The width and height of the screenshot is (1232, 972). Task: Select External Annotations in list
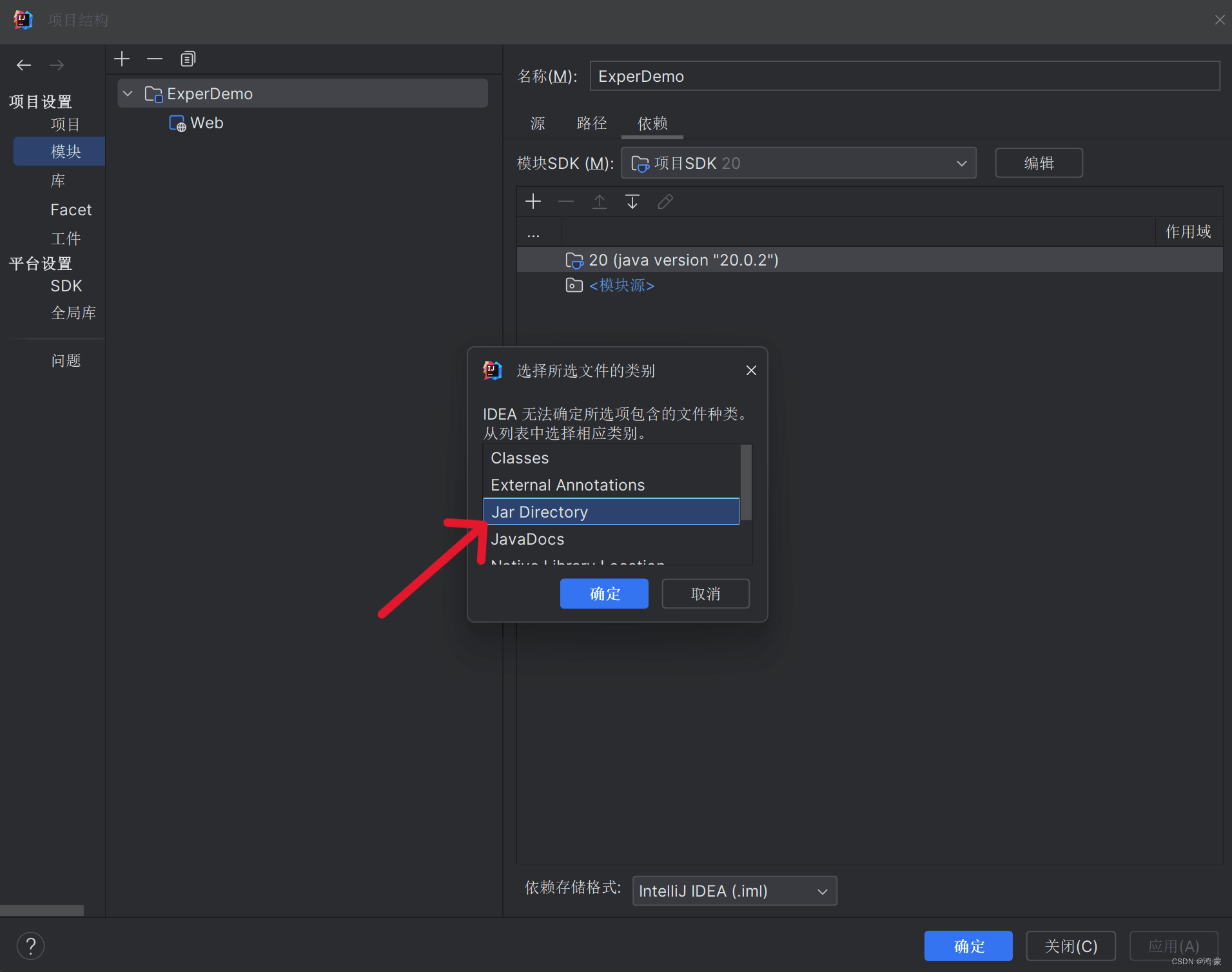pyautogui.click(x=611, y=485)
